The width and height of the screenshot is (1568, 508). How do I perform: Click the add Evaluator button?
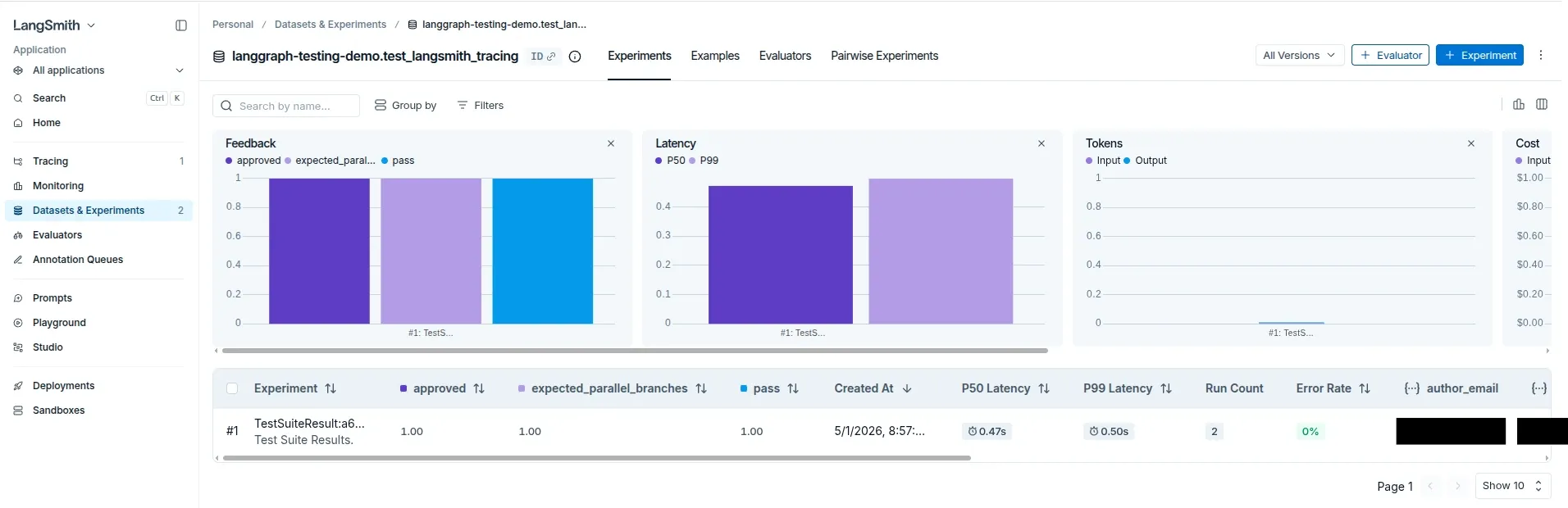[1390, 55]
